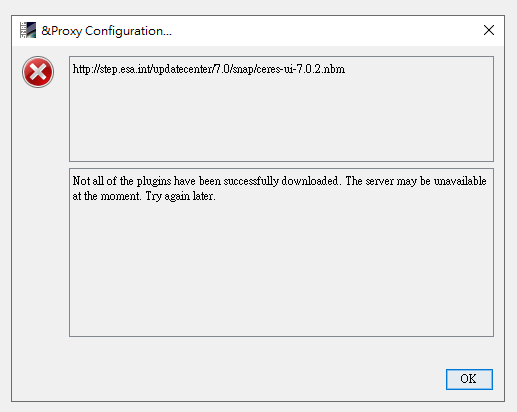The image size is (517, 412).
Task: Click the red error cross icon
Action: [x=38, y=72]
